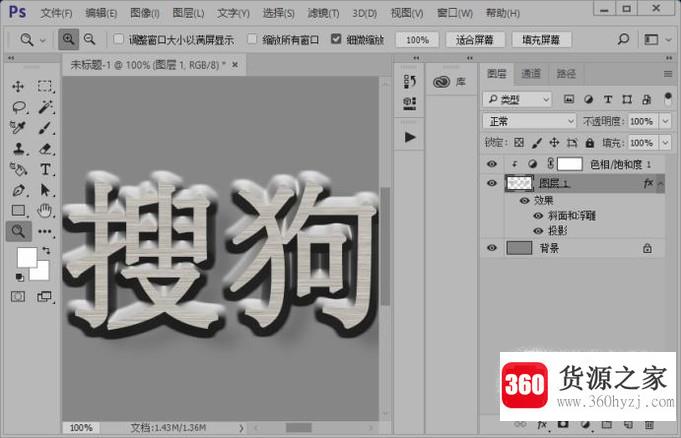Check 缩放所有窗口 checkbox
Image resolution: width=681 pixels, height=438 pixels.
pyautogui.click(x=252, y=39)
